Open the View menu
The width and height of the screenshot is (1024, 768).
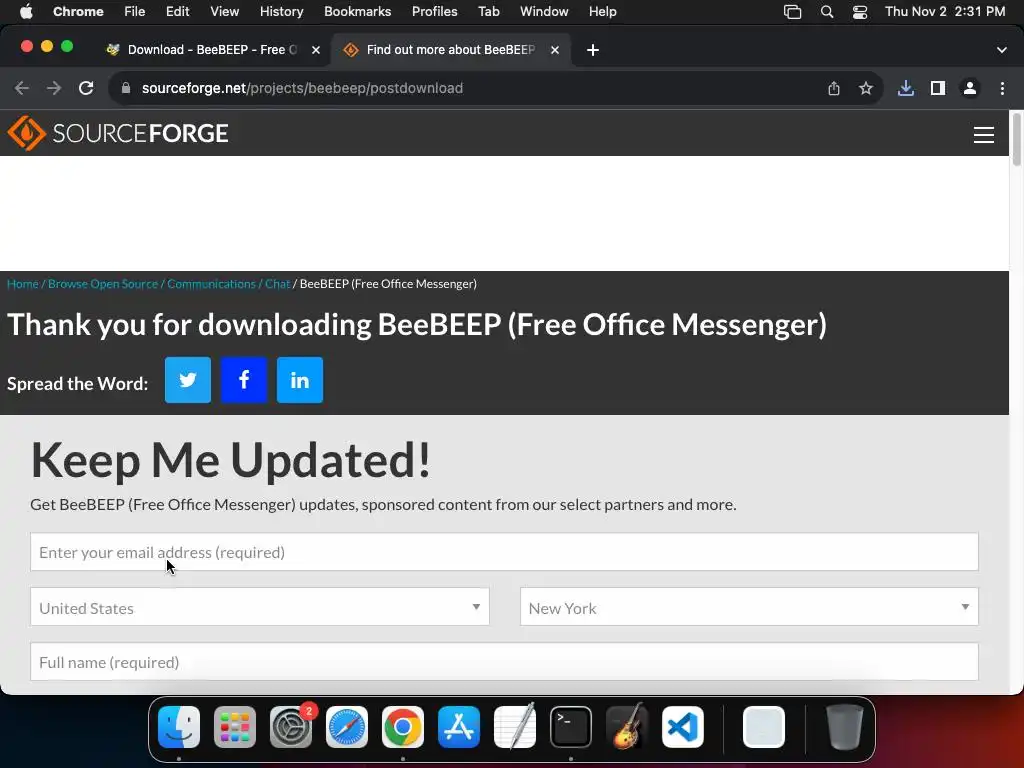[x=224, y=12]
